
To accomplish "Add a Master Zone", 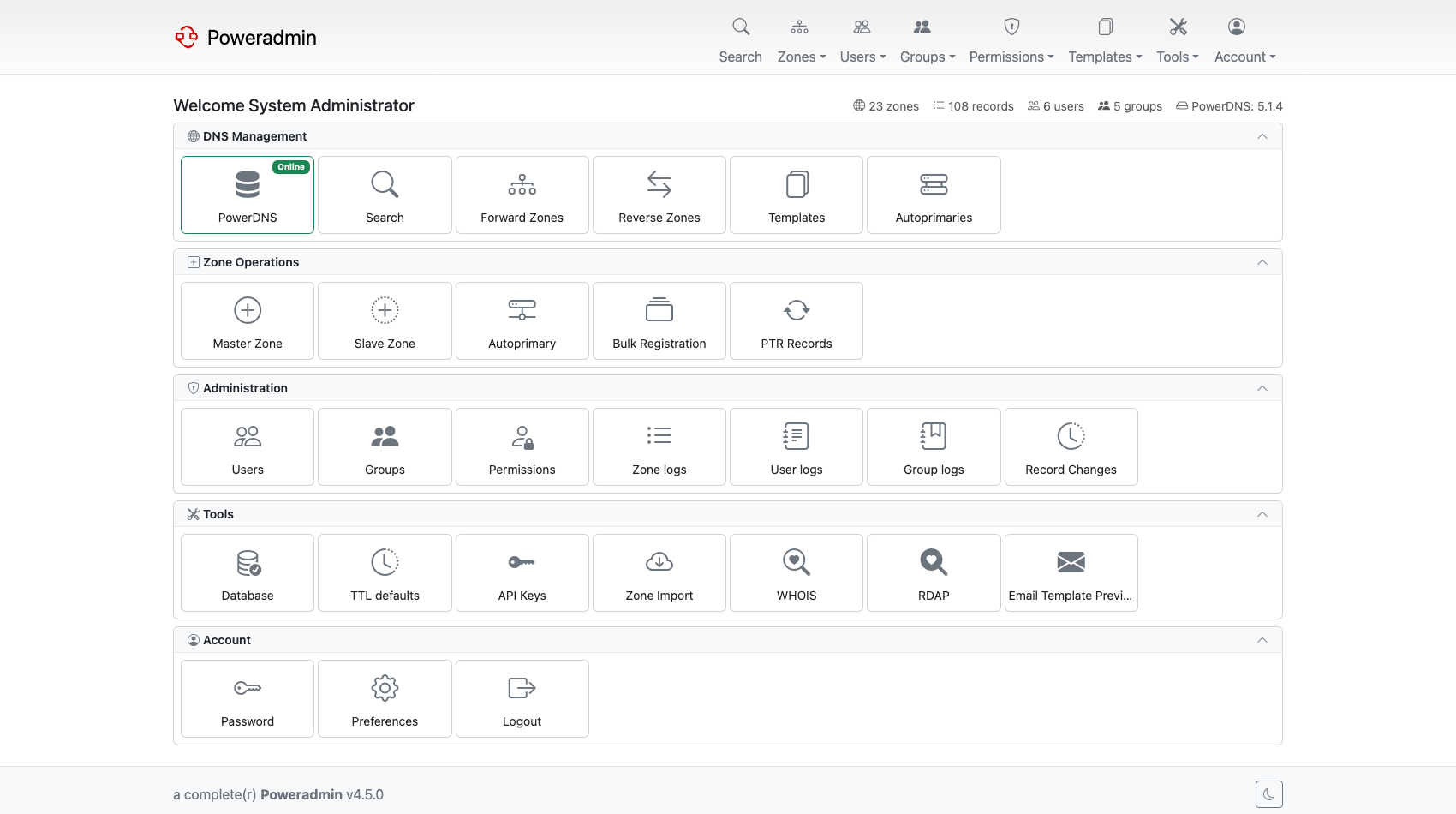I will point(248,320).
